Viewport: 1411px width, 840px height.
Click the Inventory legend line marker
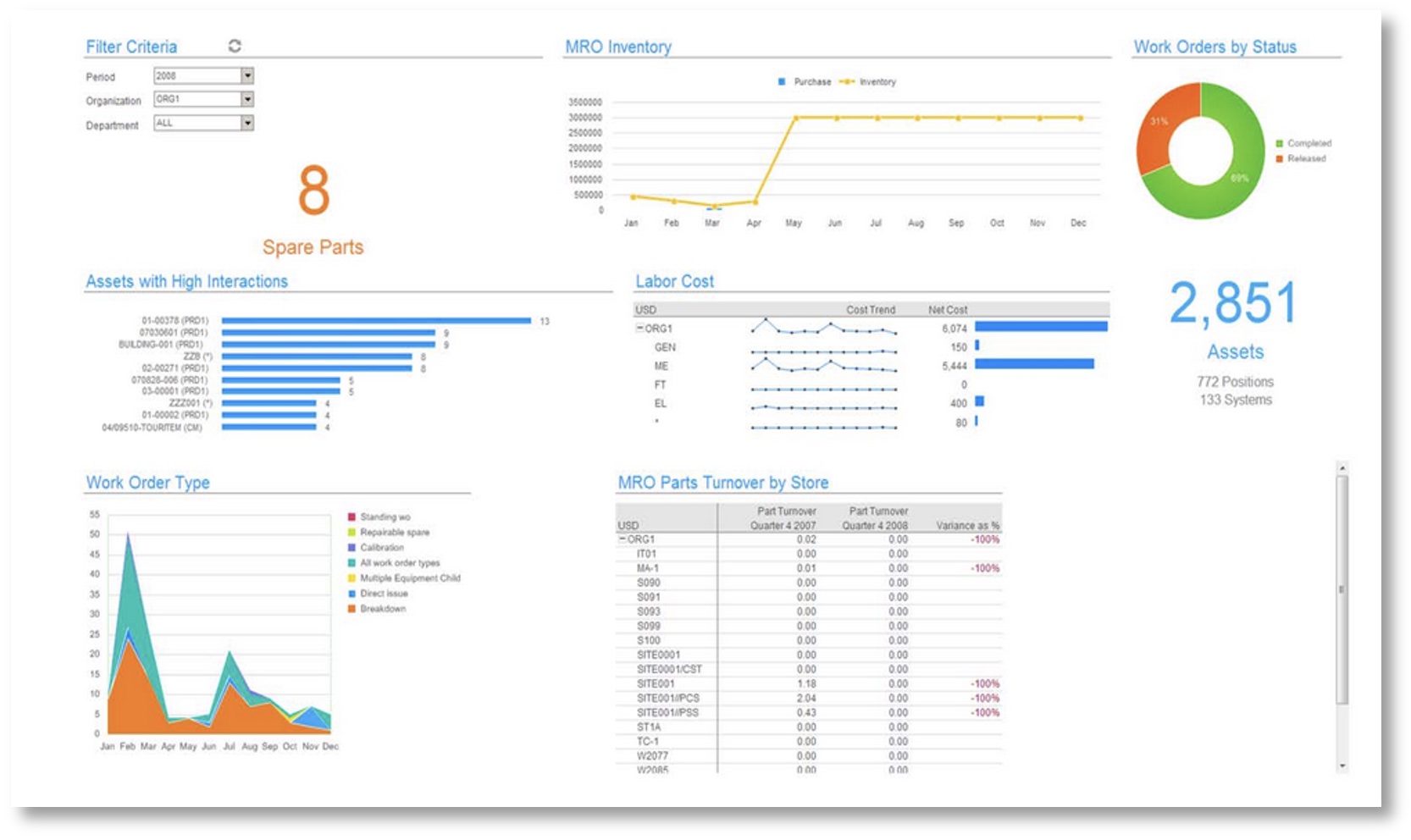click(x=846, y=82)
